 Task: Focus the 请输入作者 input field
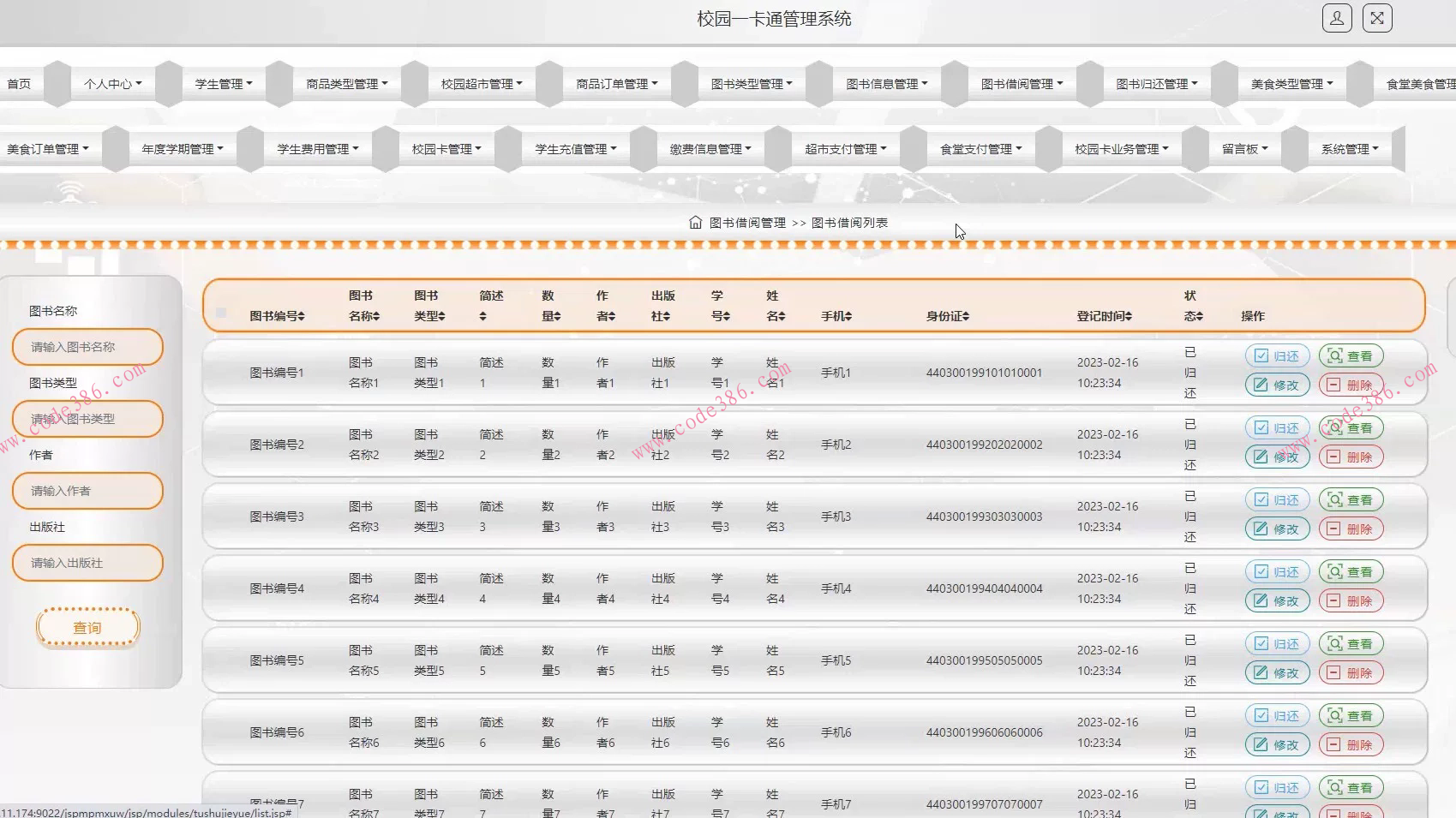click(87, 491)
